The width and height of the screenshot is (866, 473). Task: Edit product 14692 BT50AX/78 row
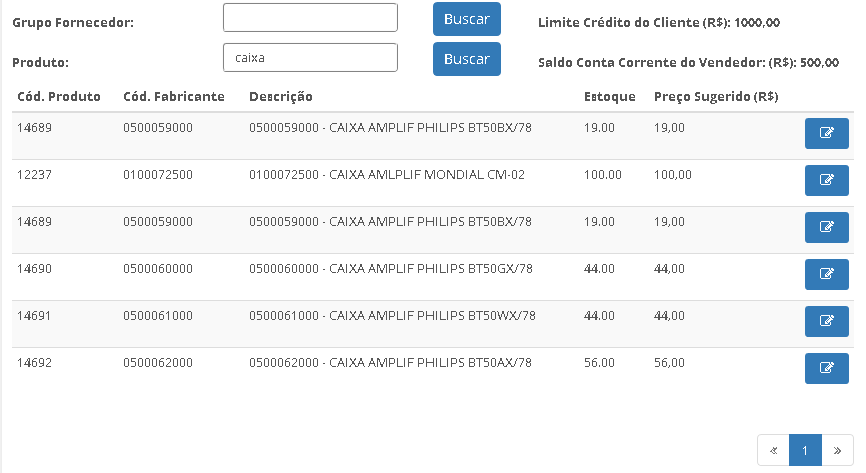pos(826,368)
